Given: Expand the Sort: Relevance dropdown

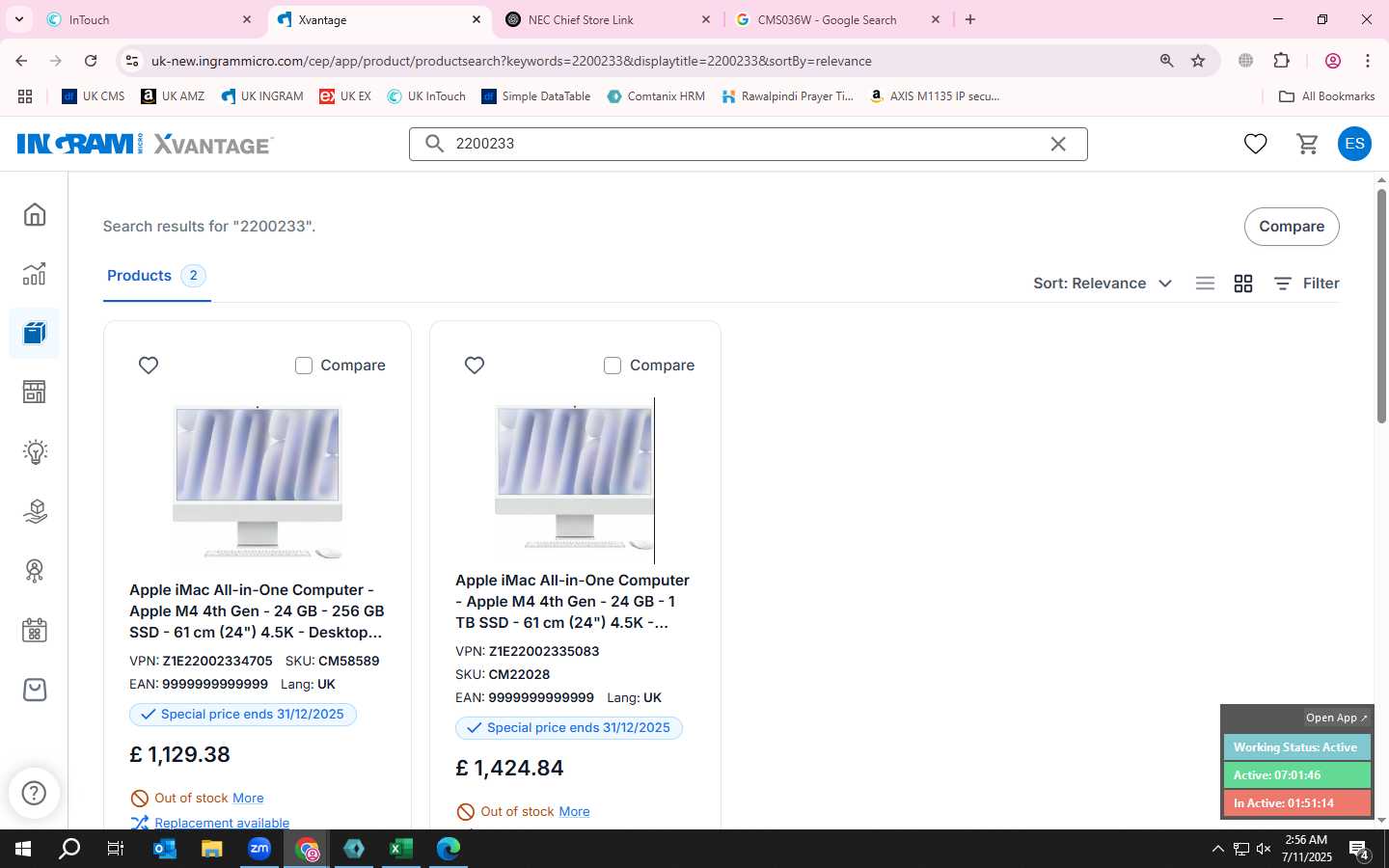Looking at the screenshot, I should [1103, 284].
